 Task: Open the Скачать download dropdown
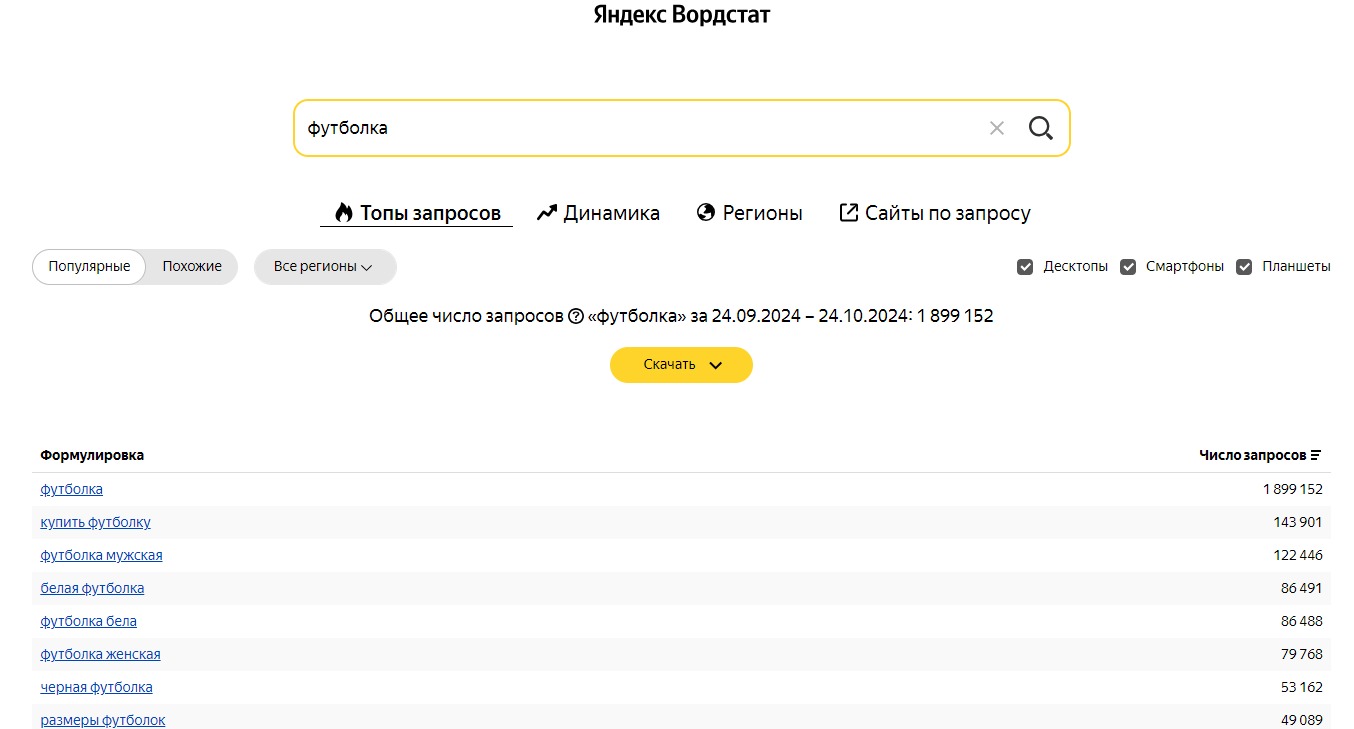(681, 365)
